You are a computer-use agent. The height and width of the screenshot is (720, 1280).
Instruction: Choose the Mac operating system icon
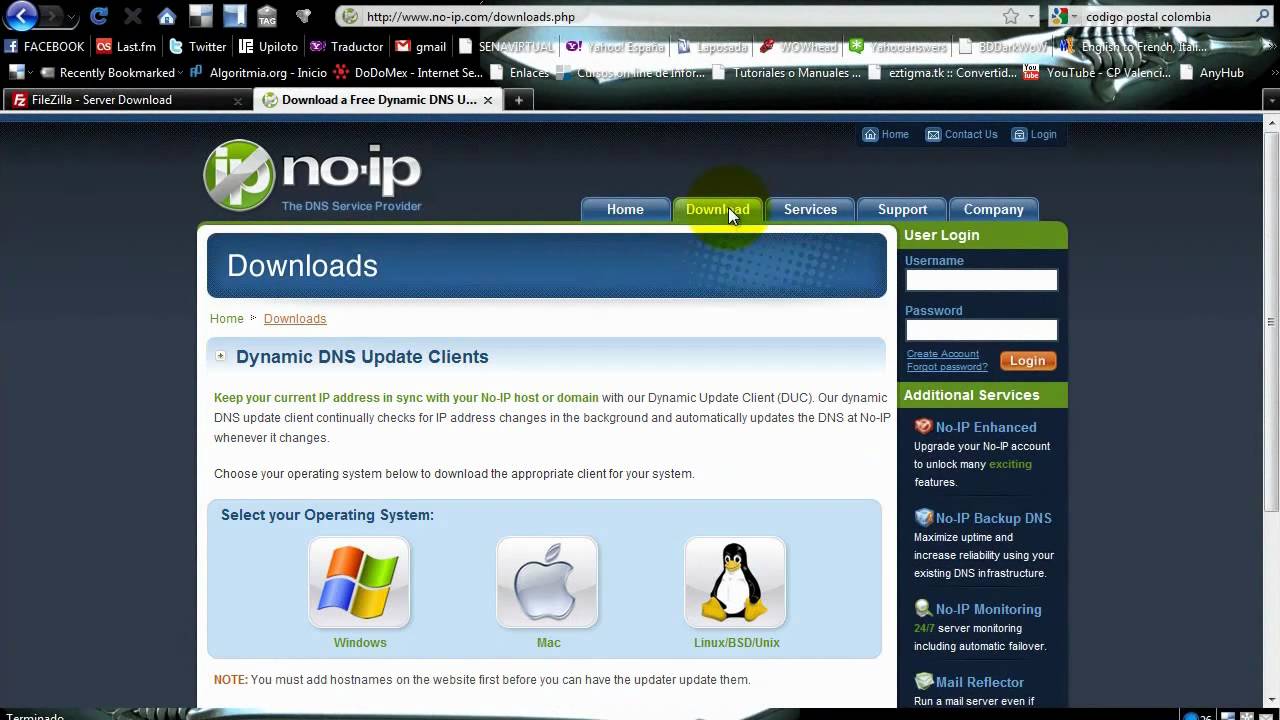547,583
